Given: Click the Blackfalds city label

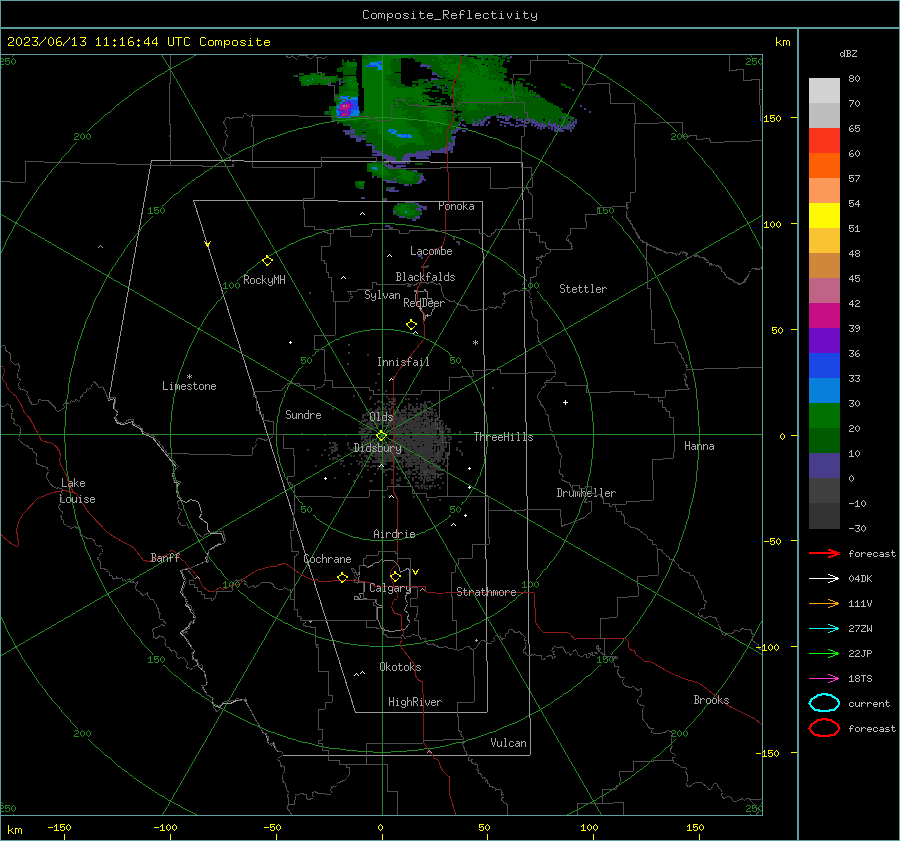Looking at the screenshot, I should pos(425,277).
